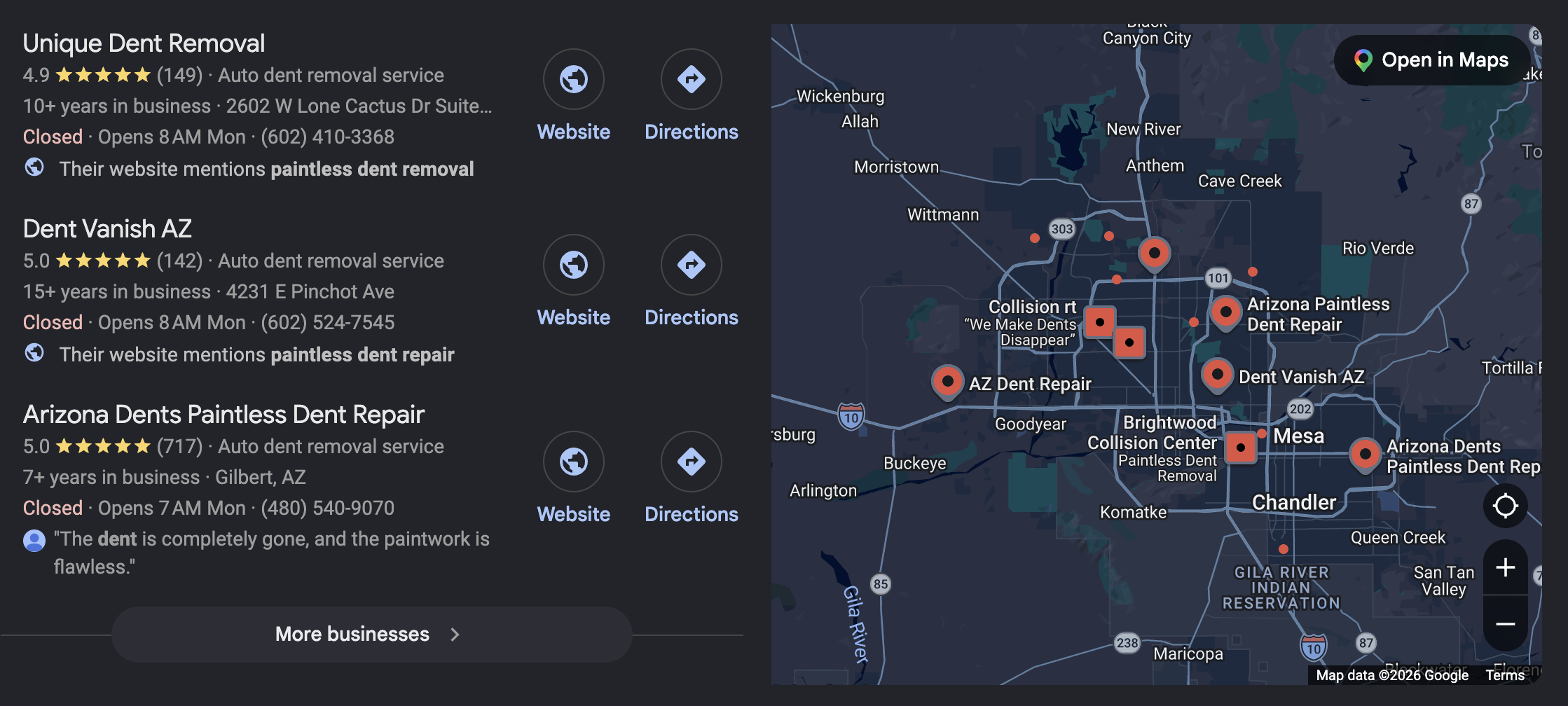Open the Dent Vanish AZ listing title in results list

coord(107,229)
